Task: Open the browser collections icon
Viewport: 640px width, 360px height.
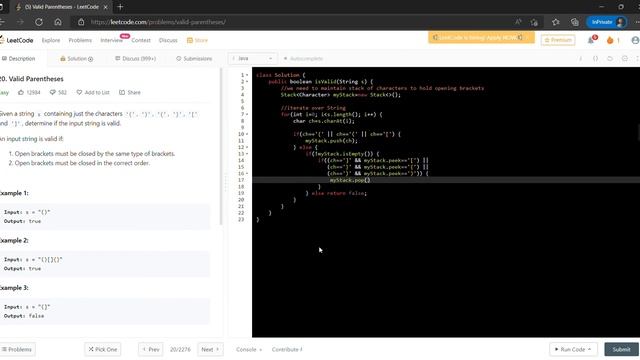Action: point(575,22)
